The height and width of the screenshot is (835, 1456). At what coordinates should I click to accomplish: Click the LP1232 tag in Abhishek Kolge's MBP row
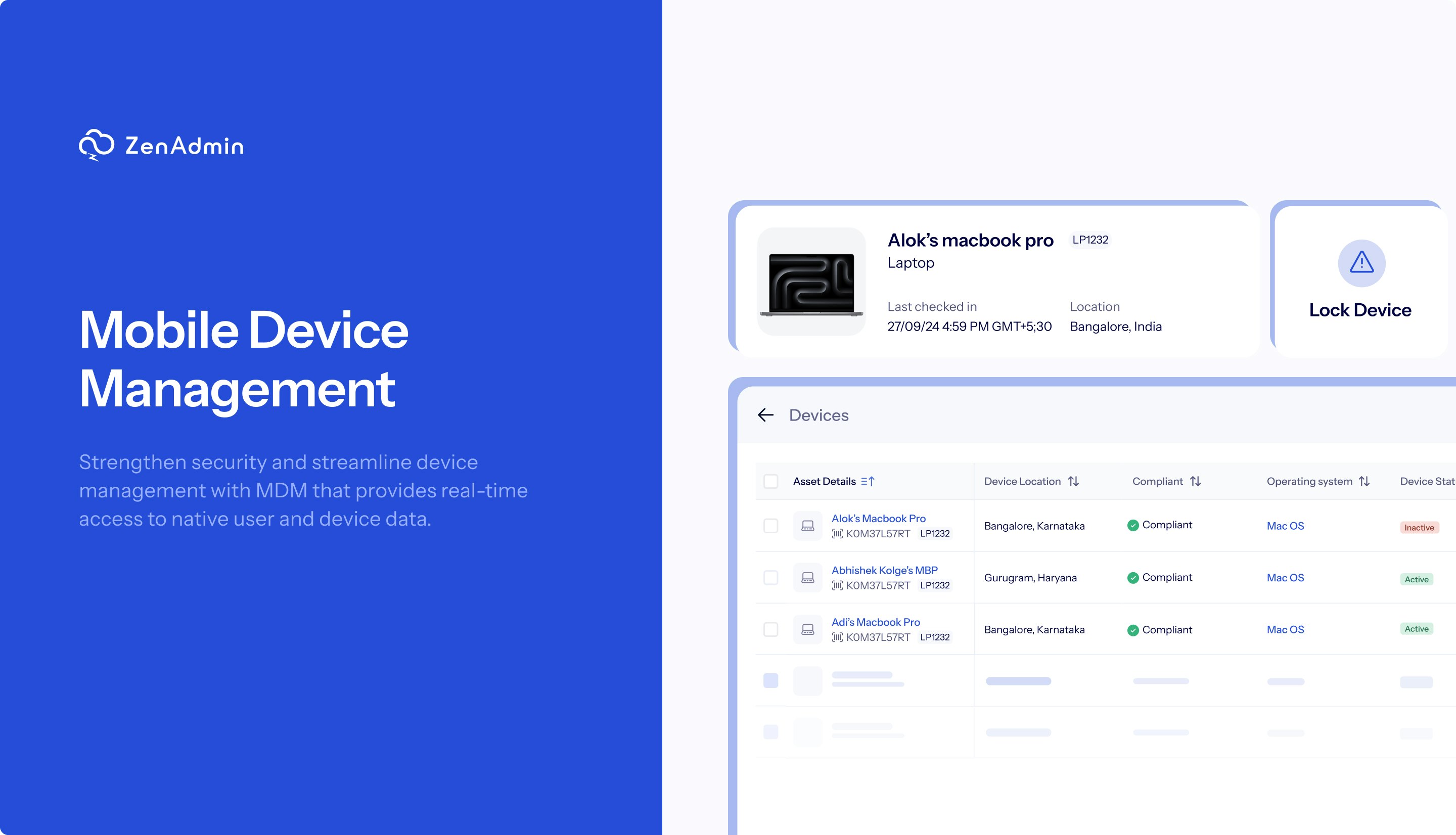tap(935, 585)
